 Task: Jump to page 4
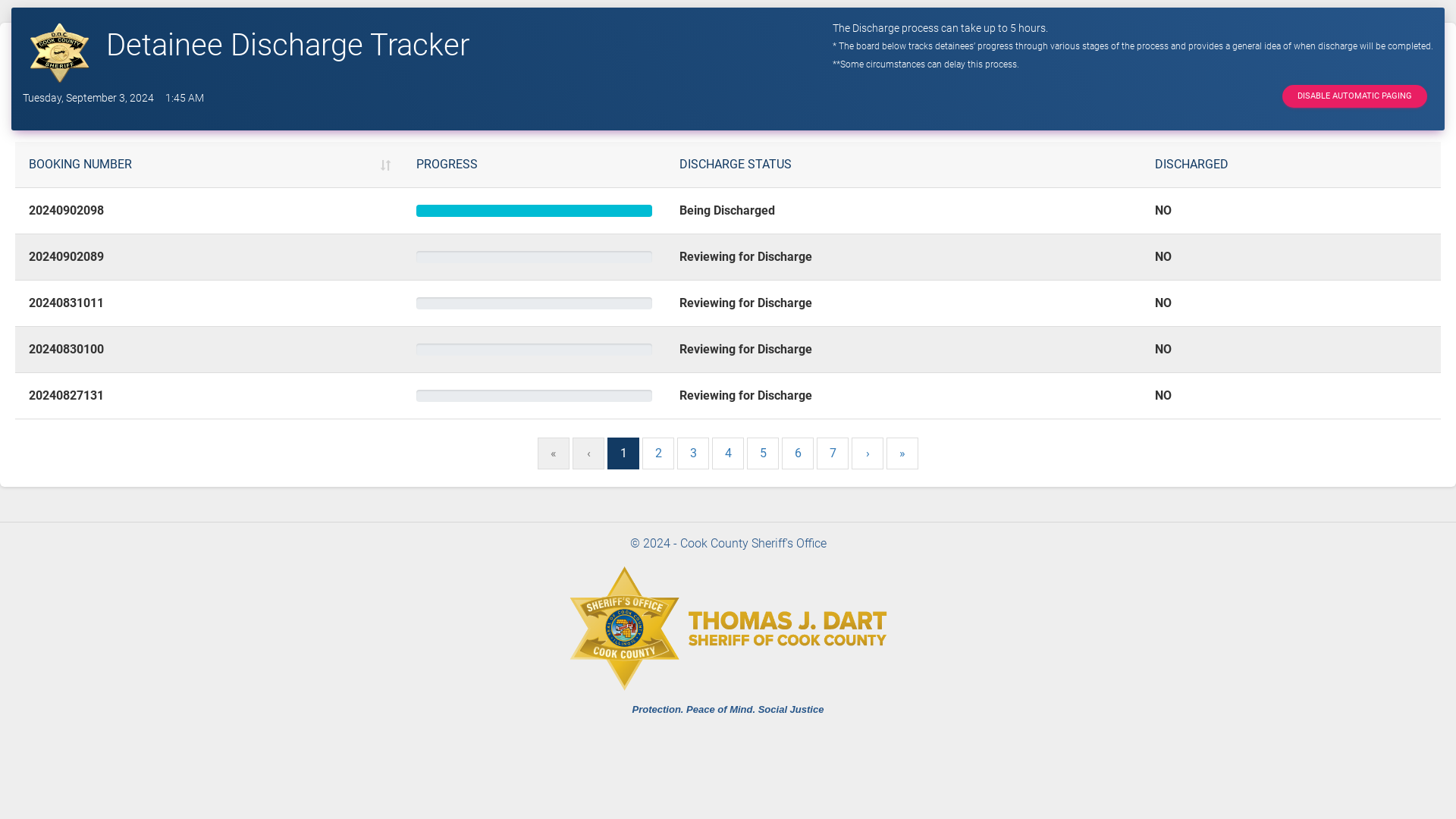point(728,453)
